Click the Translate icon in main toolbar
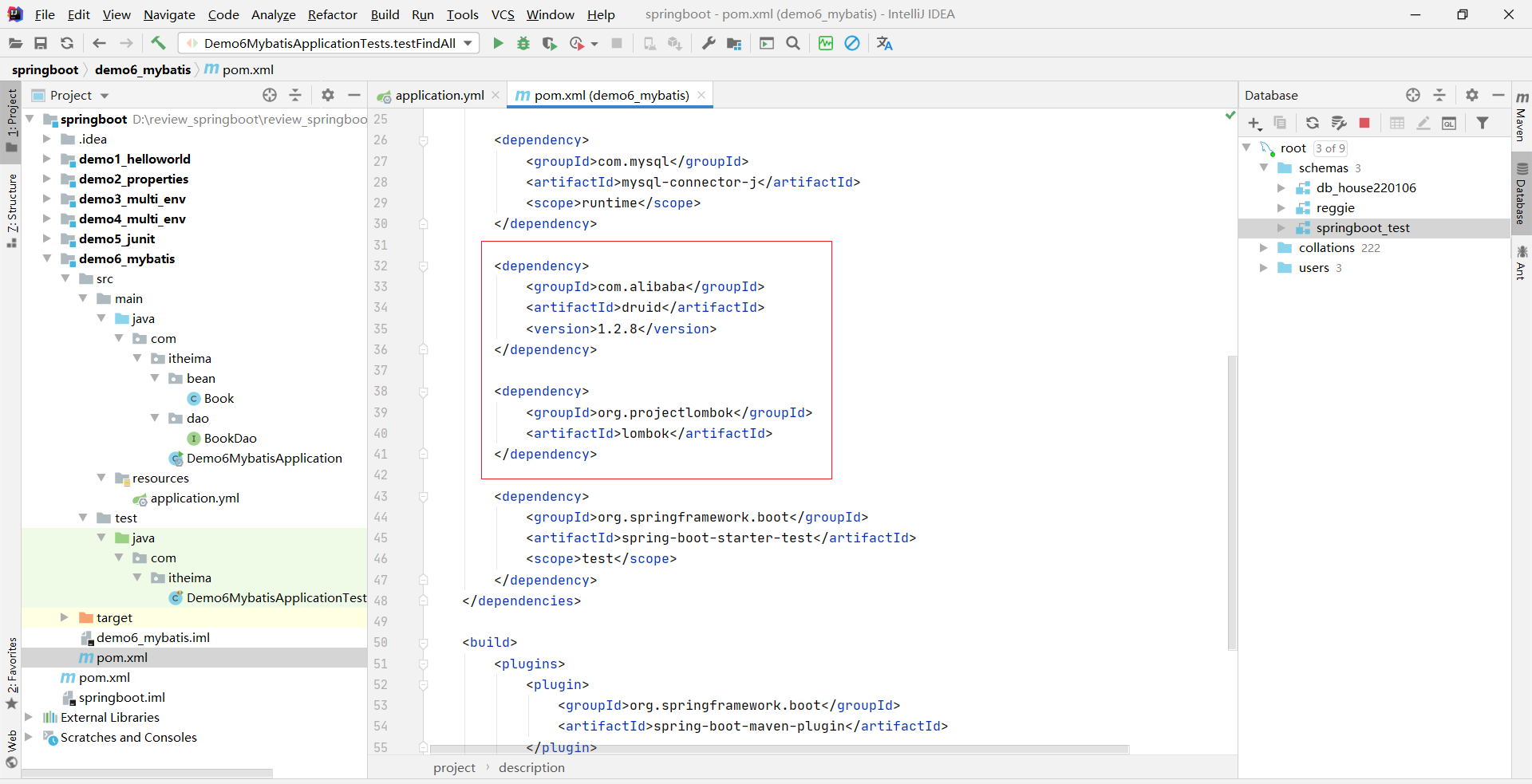 (x=884, y=43)
